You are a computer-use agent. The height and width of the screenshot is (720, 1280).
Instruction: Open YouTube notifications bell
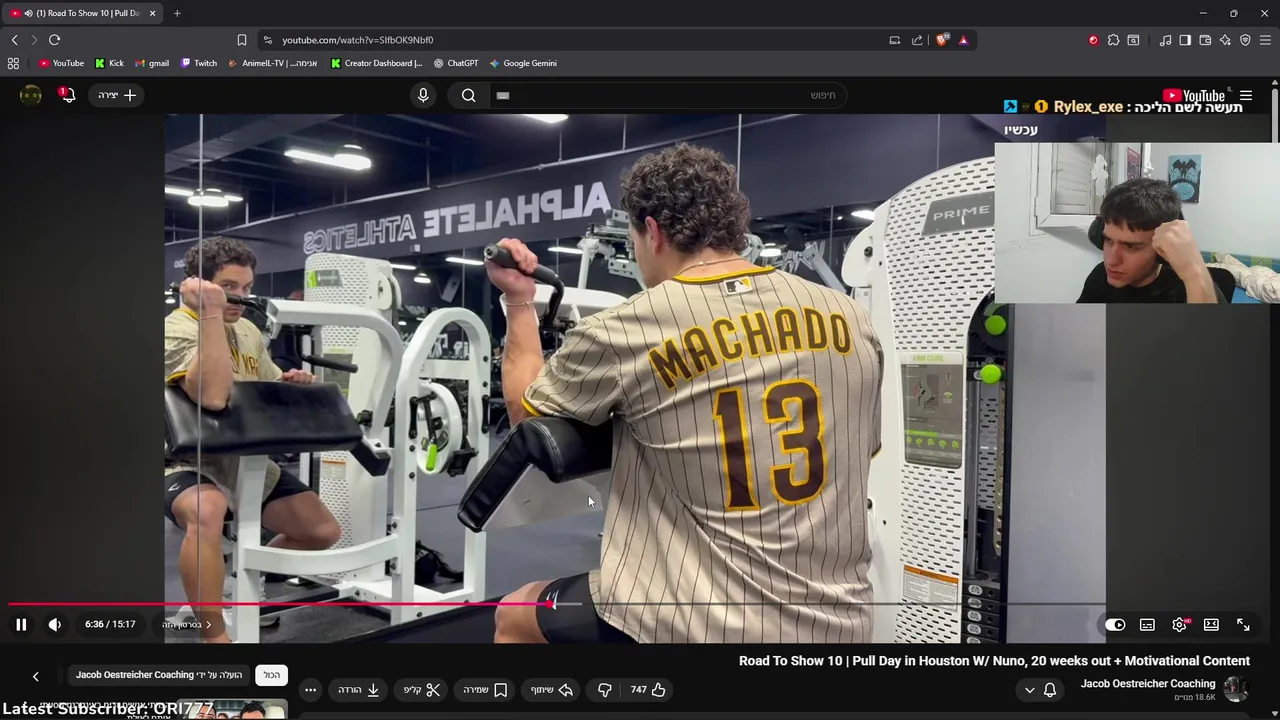point(67,95)
